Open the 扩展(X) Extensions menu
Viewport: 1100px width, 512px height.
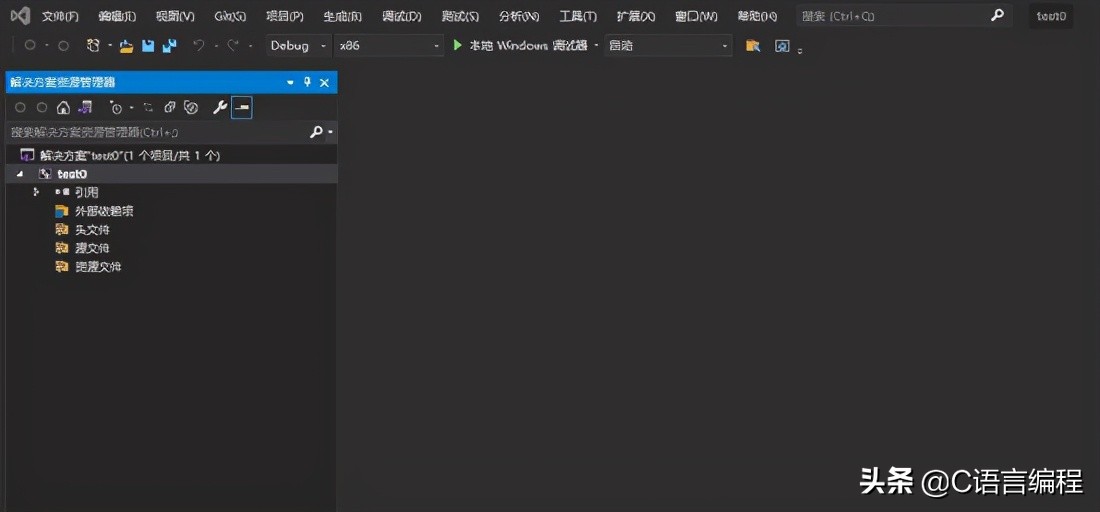[x=636, y=16]
